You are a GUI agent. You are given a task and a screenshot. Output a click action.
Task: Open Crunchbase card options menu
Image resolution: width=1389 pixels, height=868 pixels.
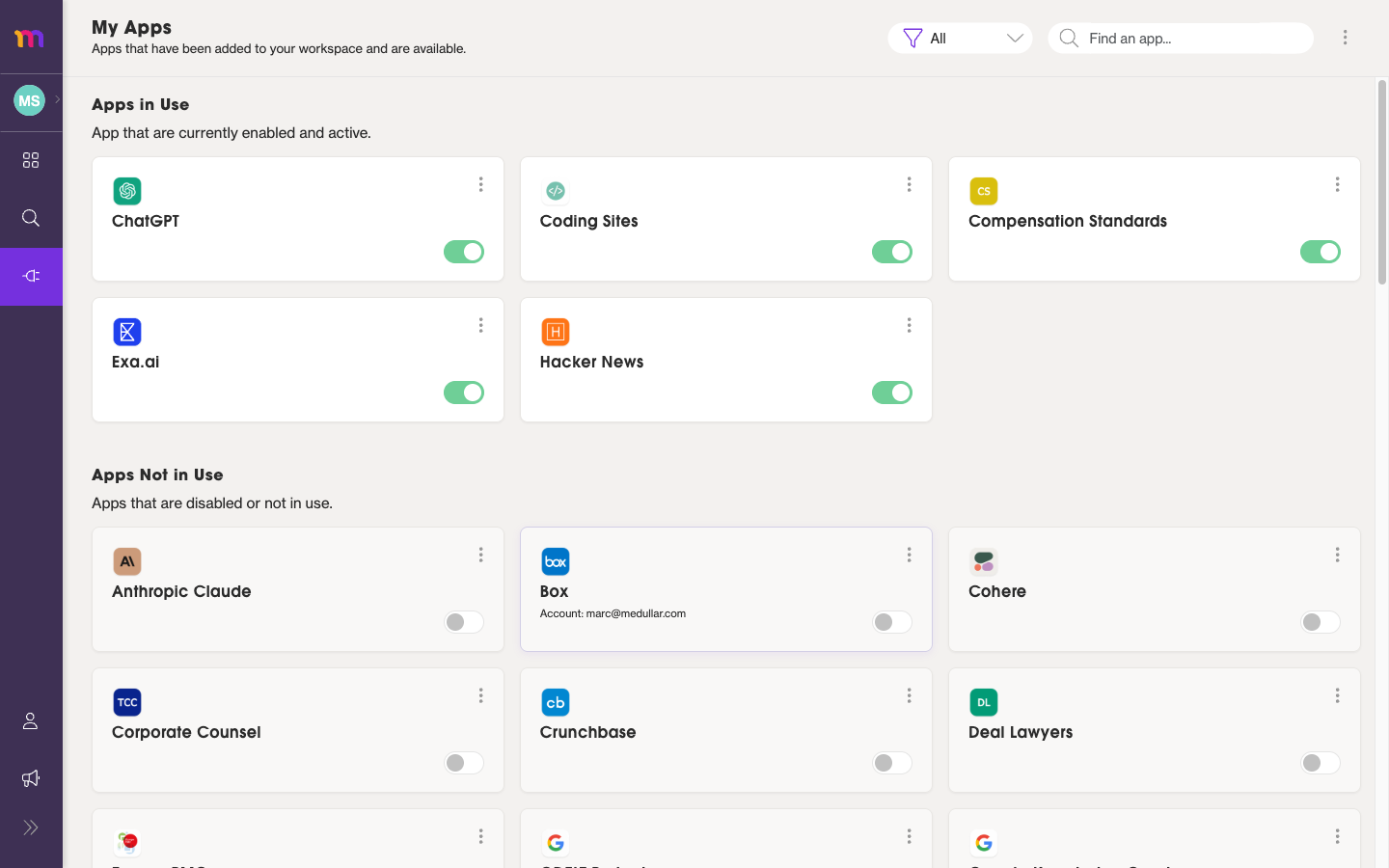pyautogui.click(x=909, y=695)
